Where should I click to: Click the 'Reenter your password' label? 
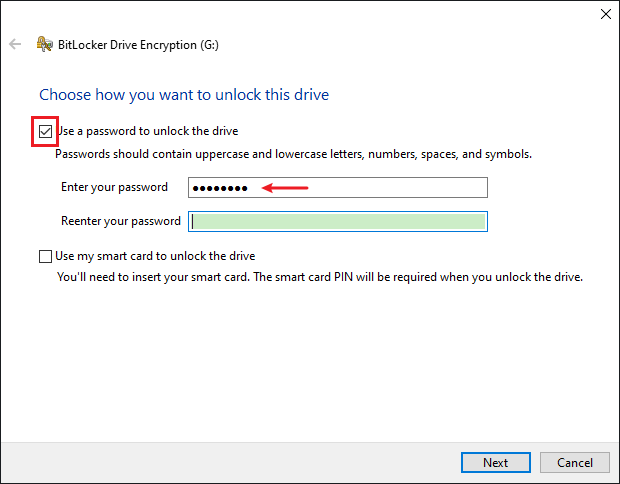pos(121,221)
